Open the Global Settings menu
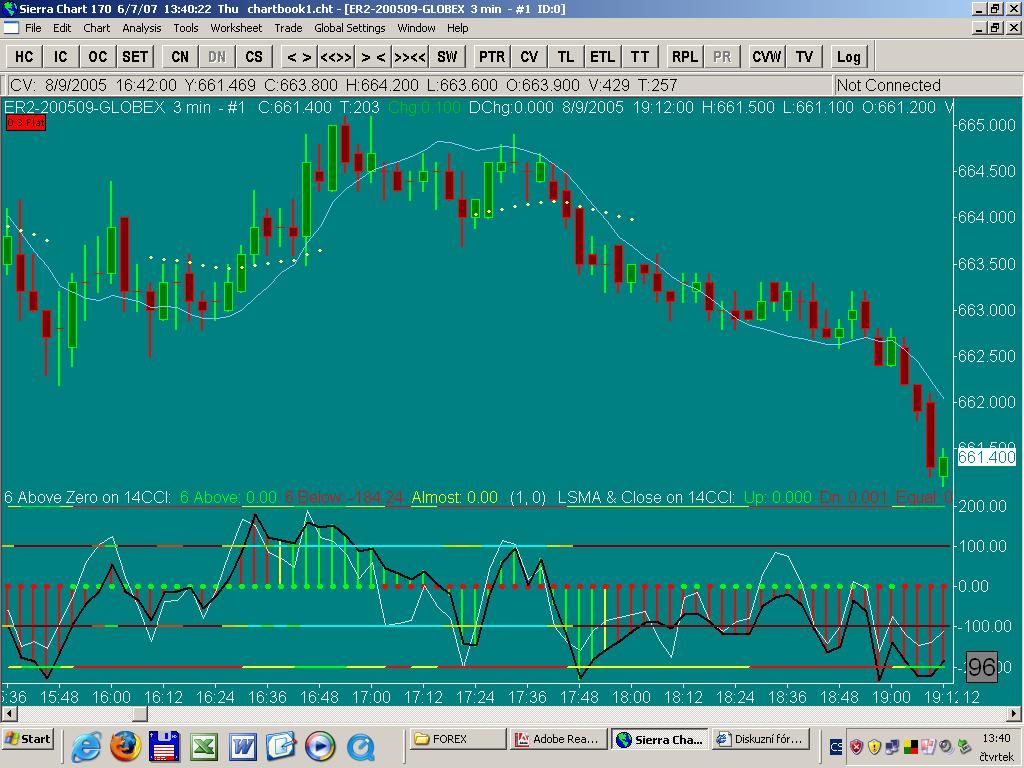 349,28
